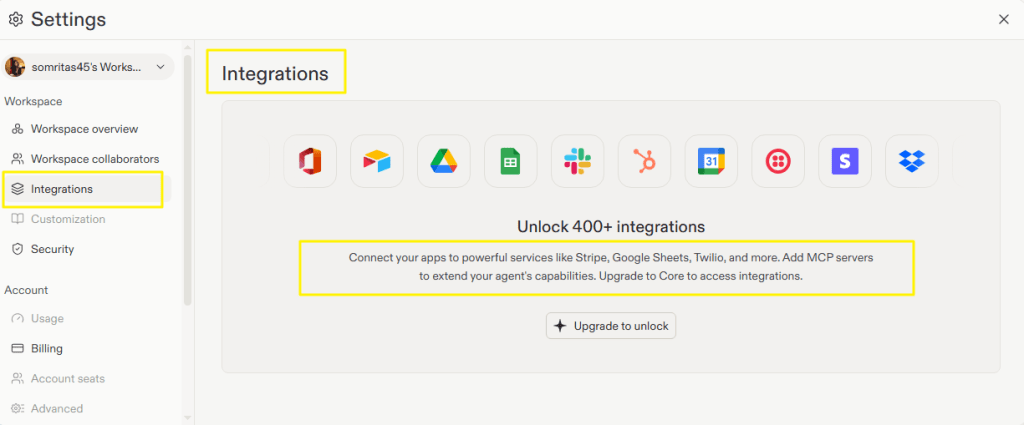The height and width of the screenshot is (425, 1024).
Task: Click the Slack integration icon
Action: 577,161
